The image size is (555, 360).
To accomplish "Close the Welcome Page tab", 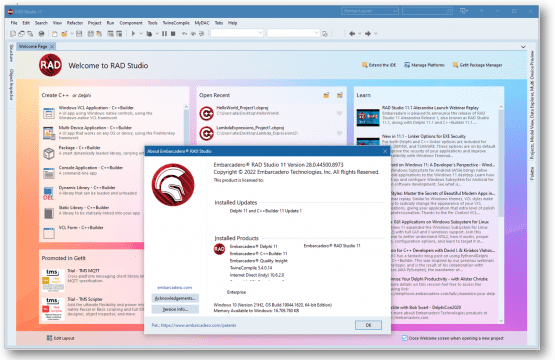I will (52, 46).
